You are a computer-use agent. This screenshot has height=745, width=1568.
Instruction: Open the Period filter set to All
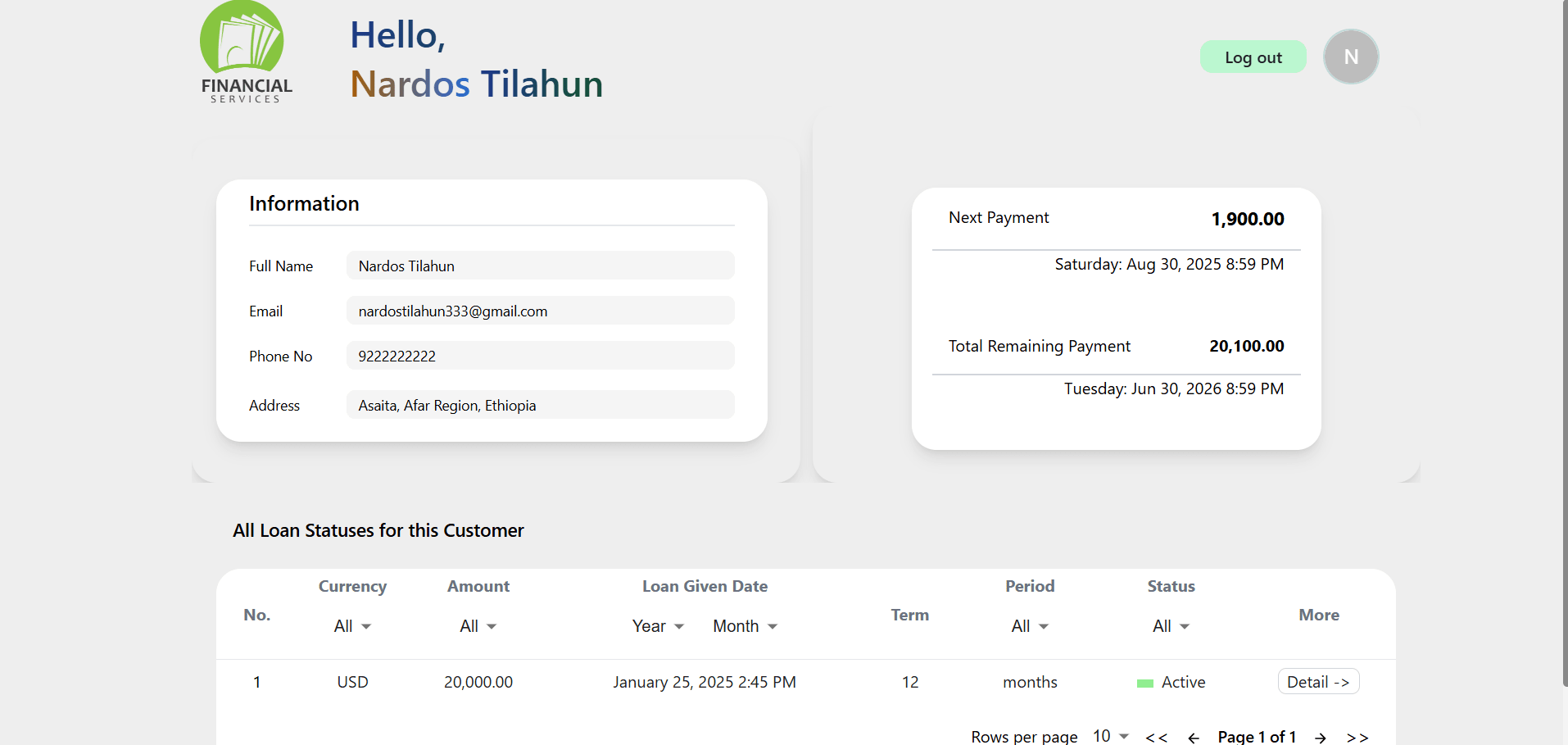[x=1029, y=625]
